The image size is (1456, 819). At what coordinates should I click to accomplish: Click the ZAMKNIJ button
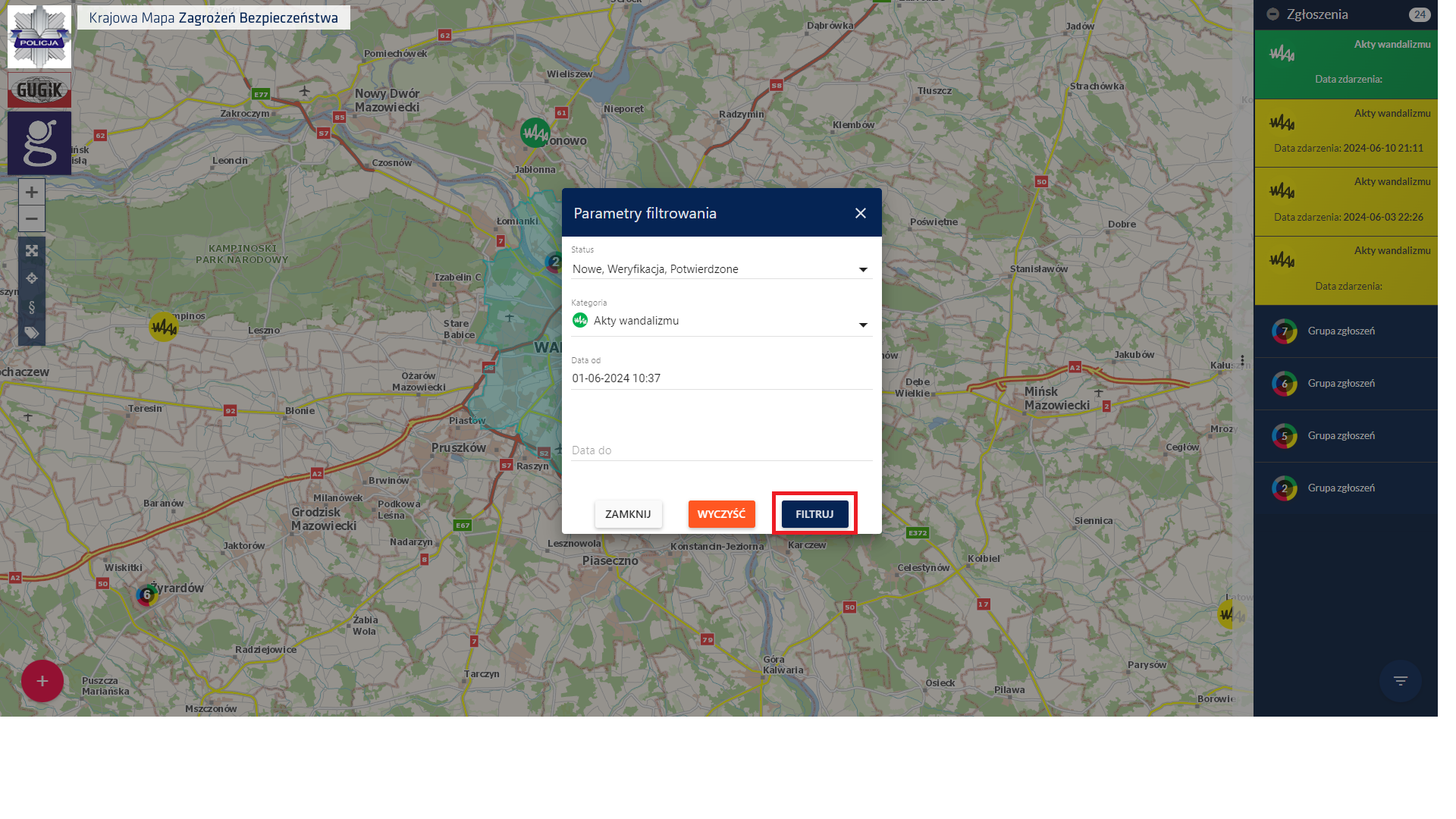pyautogui.click(x=628, y=514)
